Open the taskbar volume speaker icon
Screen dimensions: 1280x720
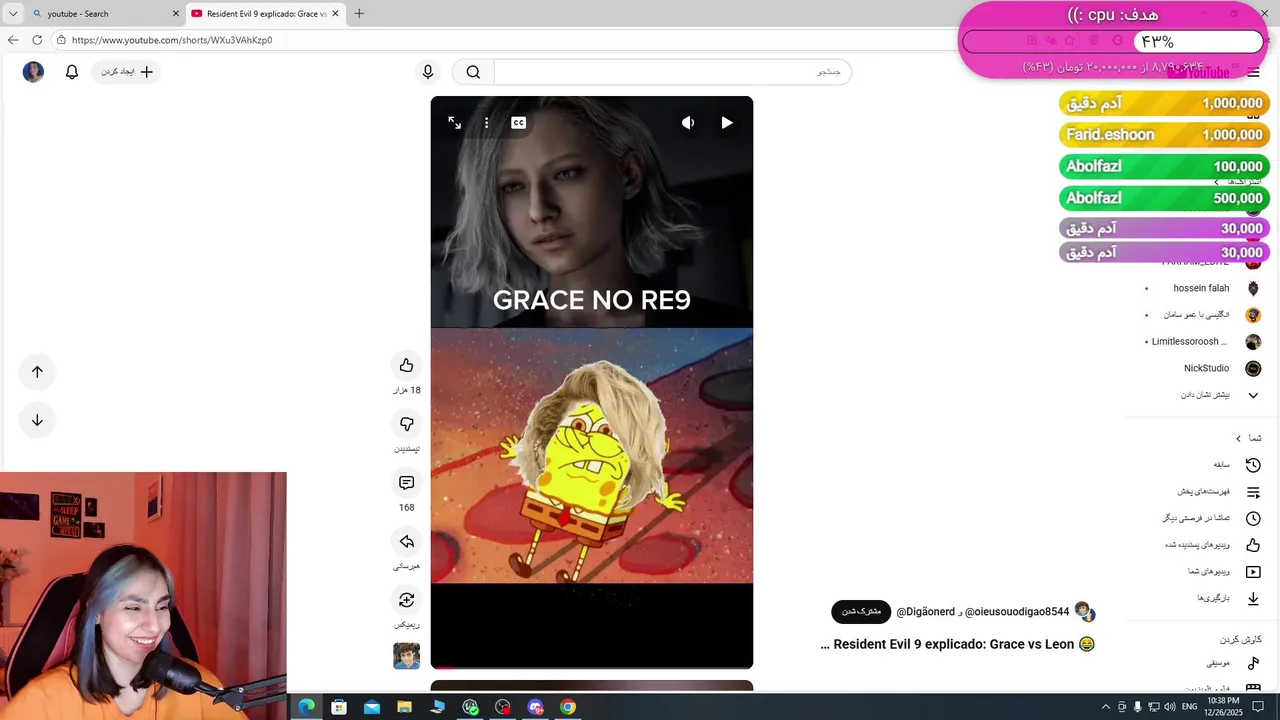(x=1169, y=707)
